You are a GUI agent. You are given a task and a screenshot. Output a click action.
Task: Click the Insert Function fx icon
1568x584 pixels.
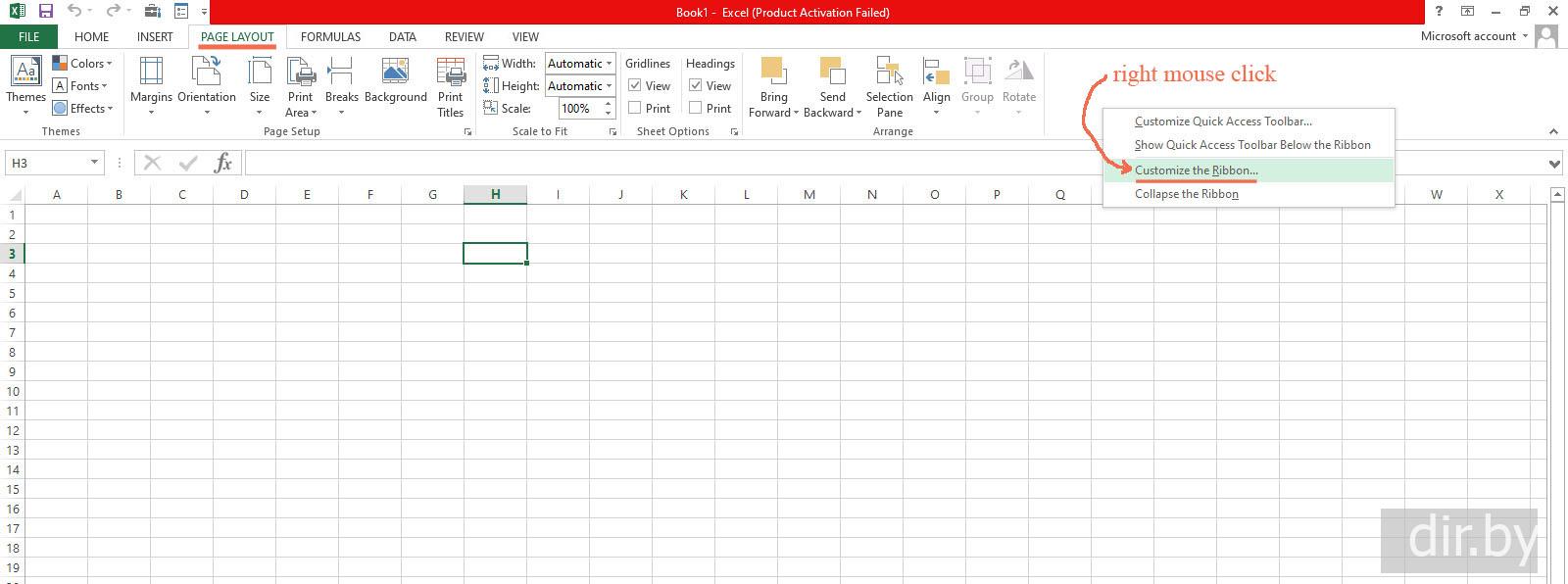tap(222, 163)
